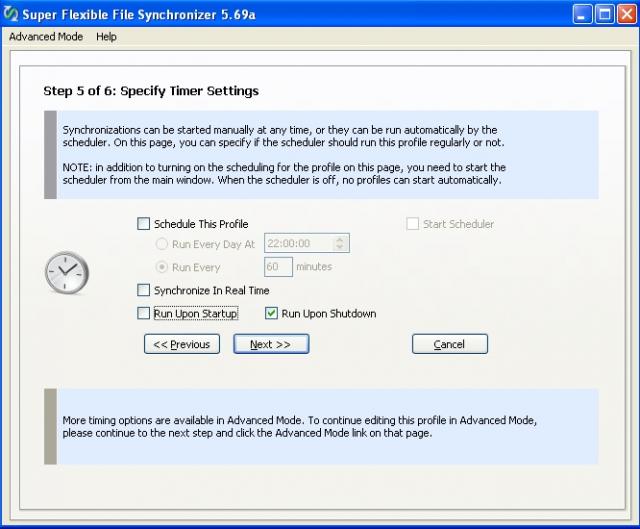This screenshot has width=640, height=529.
Task: Proceed with the Next >> button
Action: tap(271, 344)
